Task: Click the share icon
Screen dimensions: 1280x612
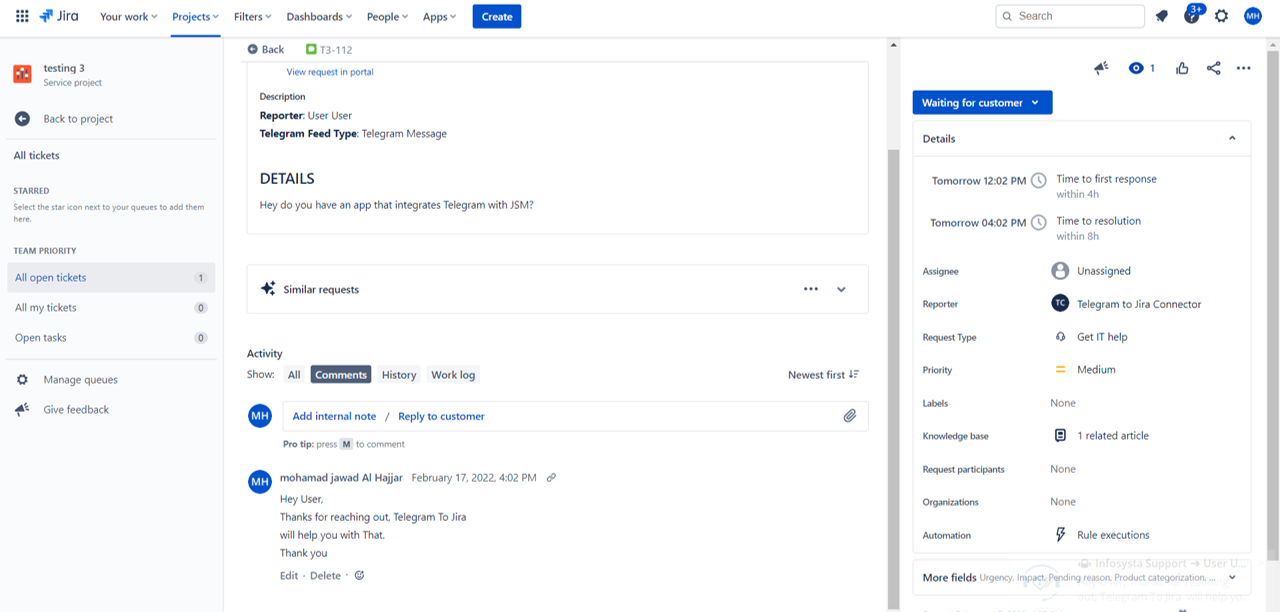Action: click(x=1213, y=68)
